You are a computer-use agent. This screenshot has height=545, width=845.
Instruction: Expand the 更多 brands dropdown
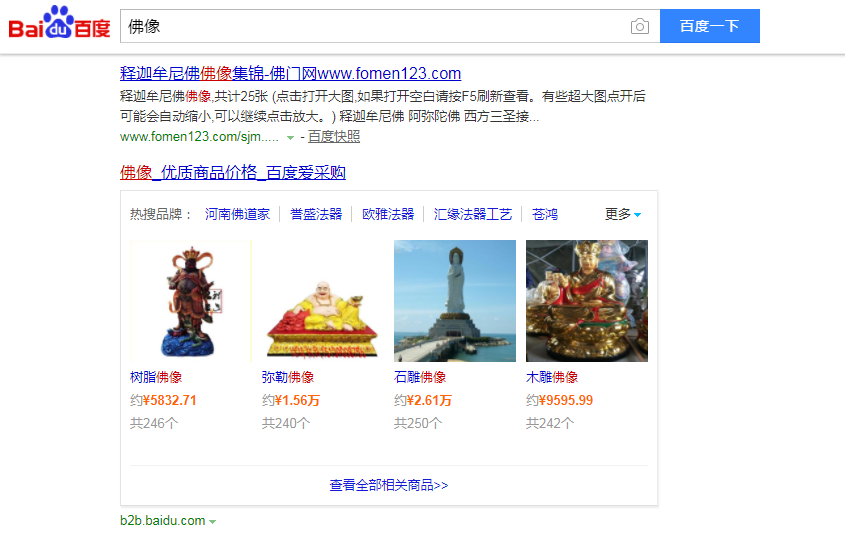pyautogui.click(x=623, y=215)
